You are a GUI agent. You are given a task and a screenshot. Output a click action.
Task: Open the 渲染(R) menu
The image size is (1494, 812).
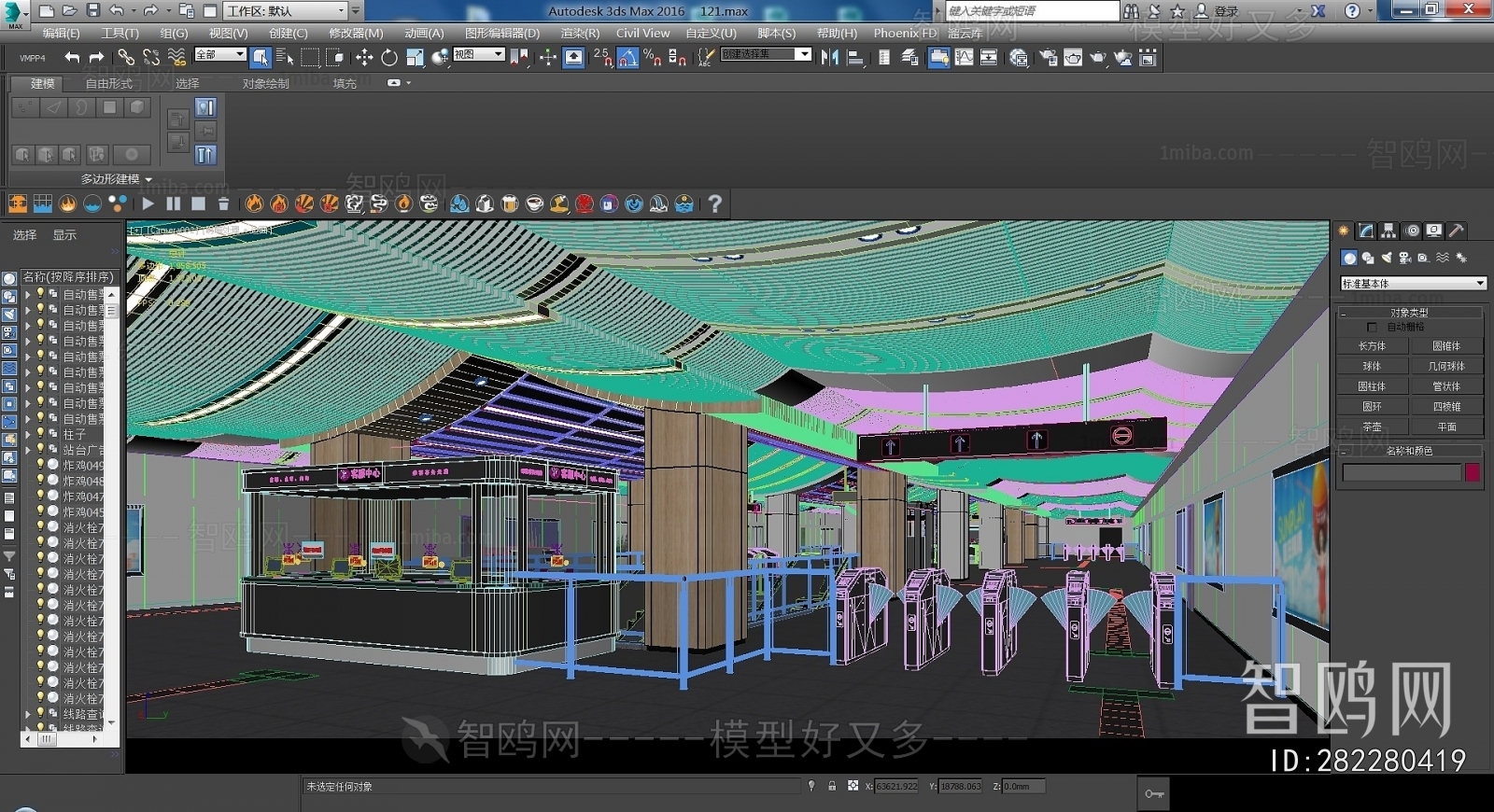coord(580,33)
